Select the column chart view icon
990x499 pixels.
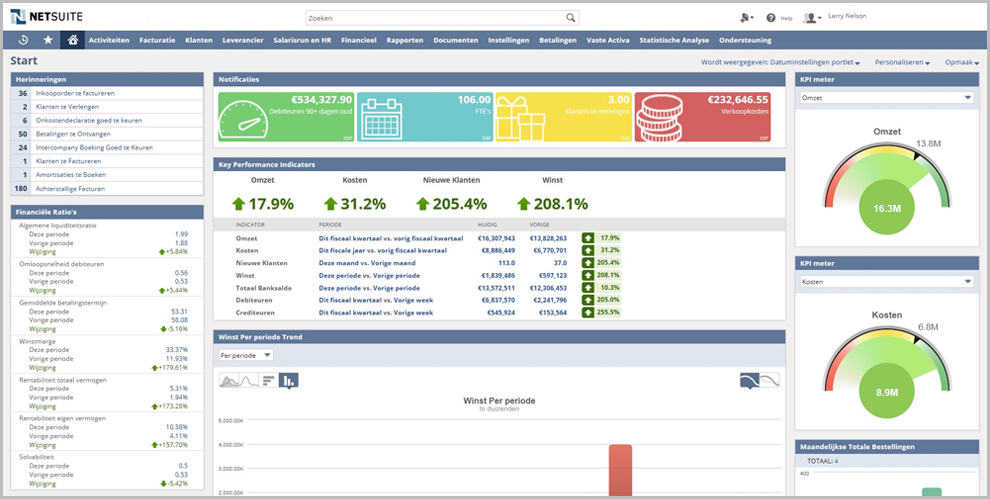[x=288, y=380]
